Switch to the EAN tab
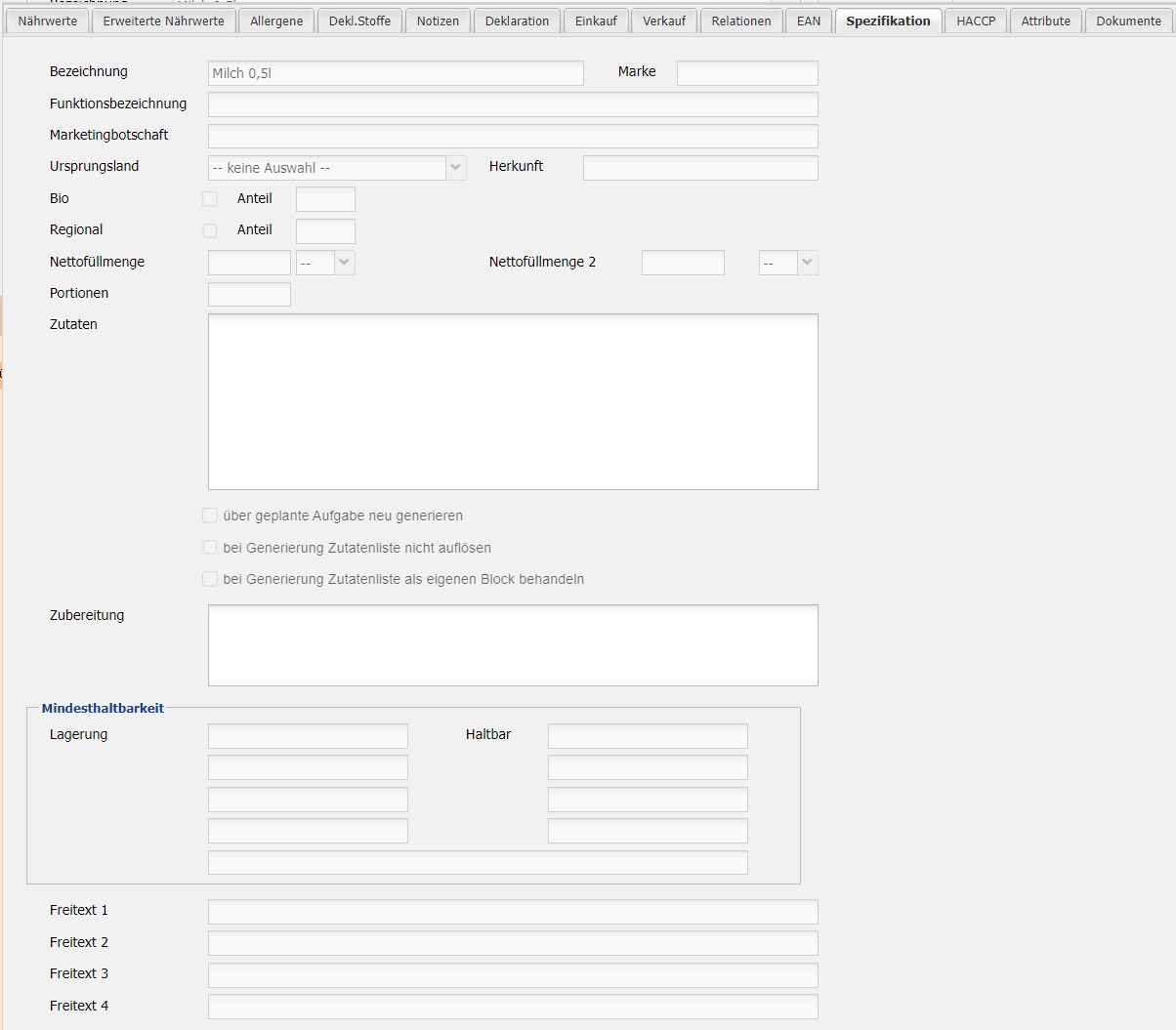 [x=809, y=21]
